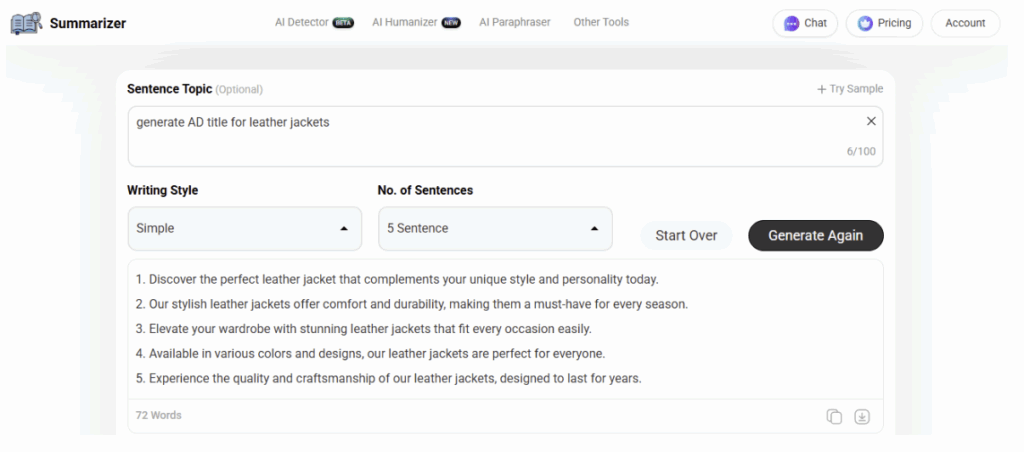Clear the topic with X icon
Viewport: 1024px width, 452px height.
[x=871, y=121]
